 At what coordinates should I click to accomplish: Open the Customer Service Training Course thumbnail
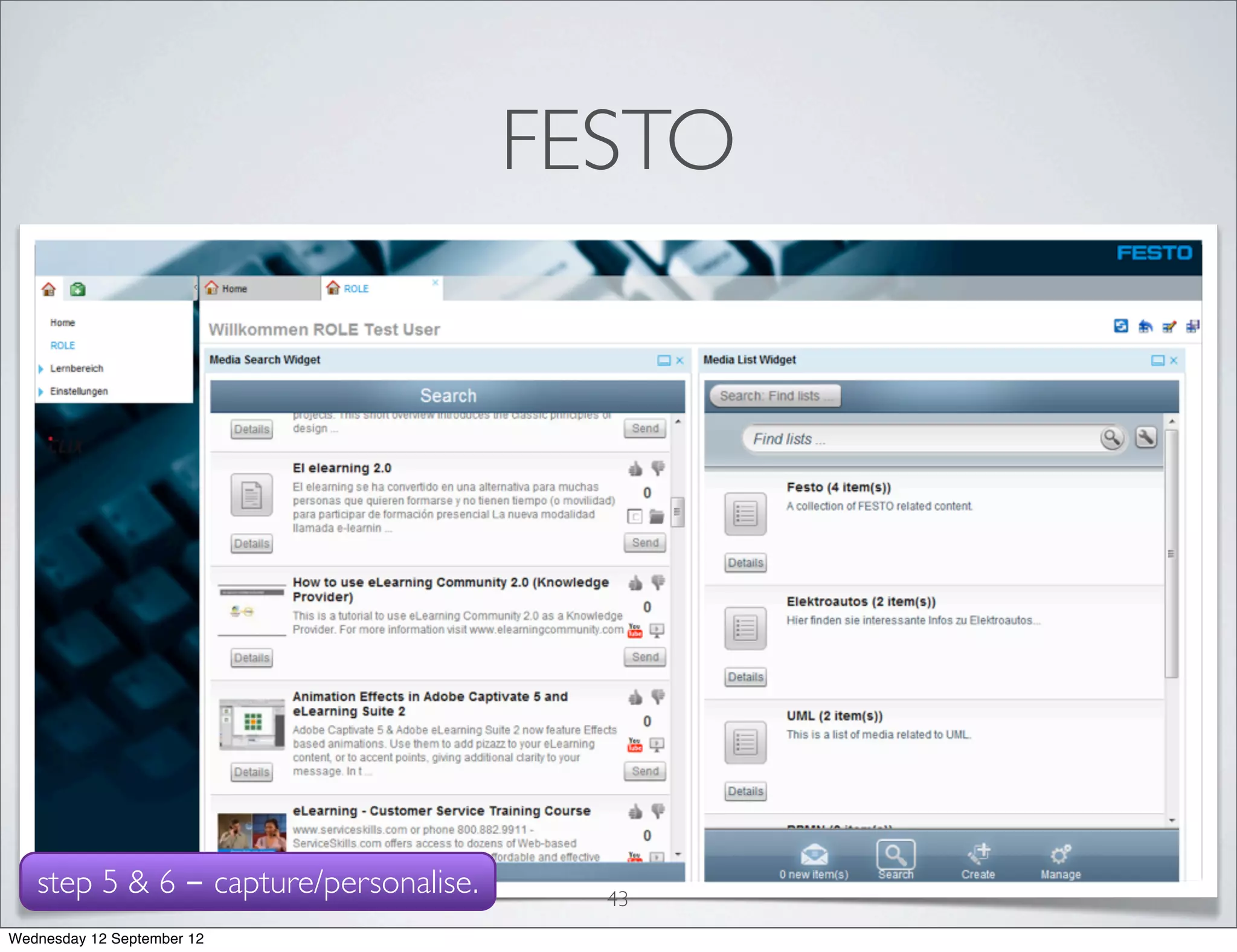tap(252, 832)
